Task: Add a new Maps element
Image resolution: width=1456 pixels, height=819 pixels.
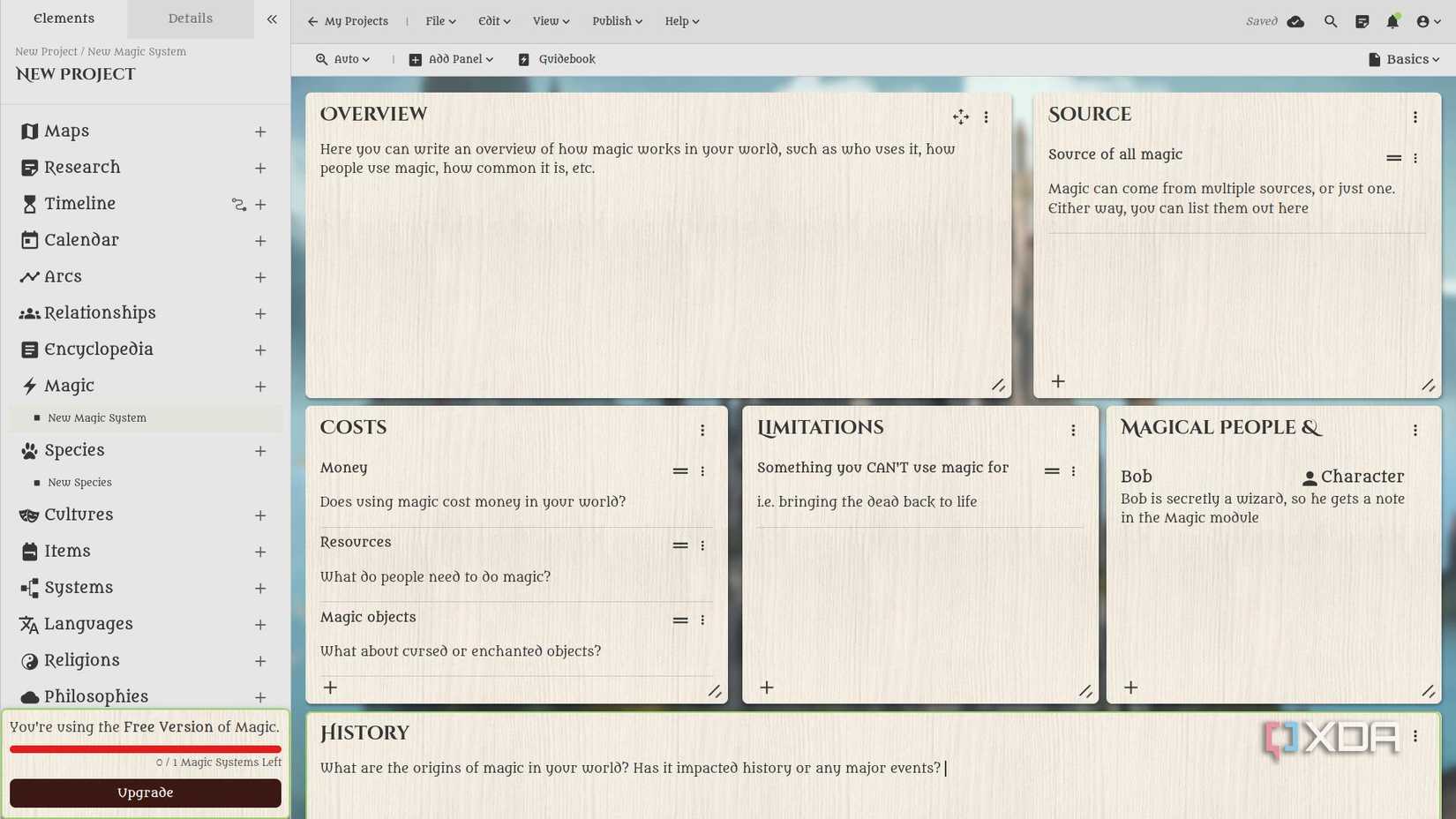Action: click(x=260, y=131)
